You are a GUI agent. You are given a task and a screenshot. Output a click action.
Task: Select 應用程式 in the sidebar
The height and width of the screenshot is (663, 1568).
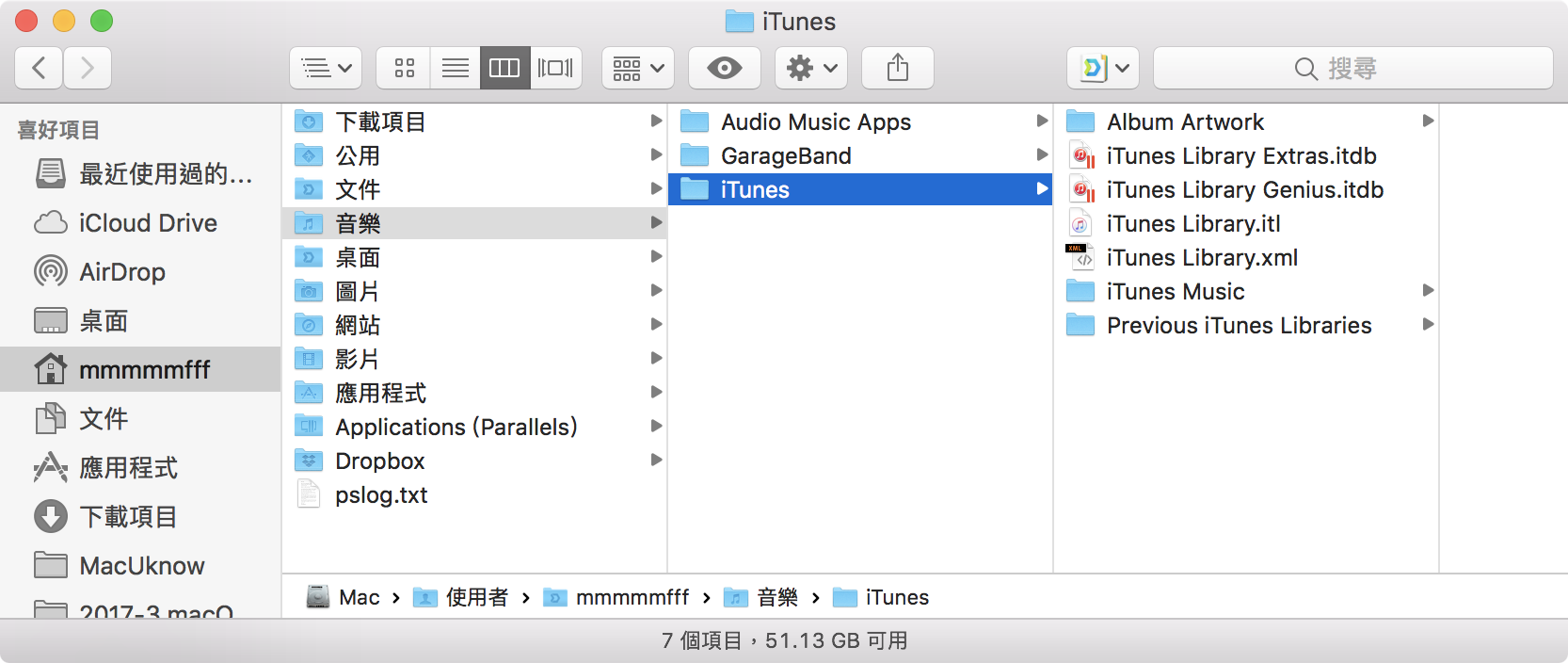(141, 467)
